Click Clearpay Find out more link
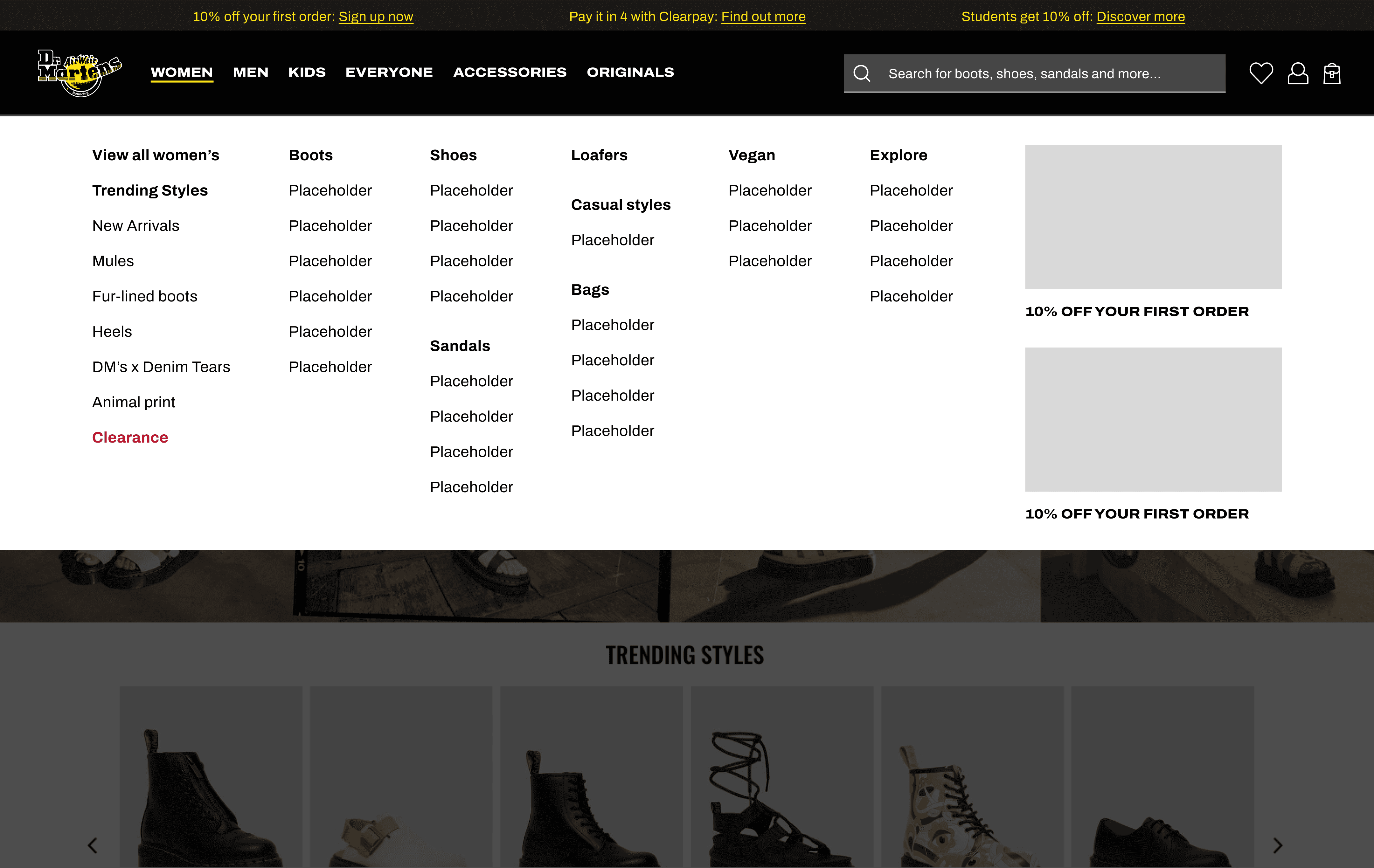 (x=763, y=17)
